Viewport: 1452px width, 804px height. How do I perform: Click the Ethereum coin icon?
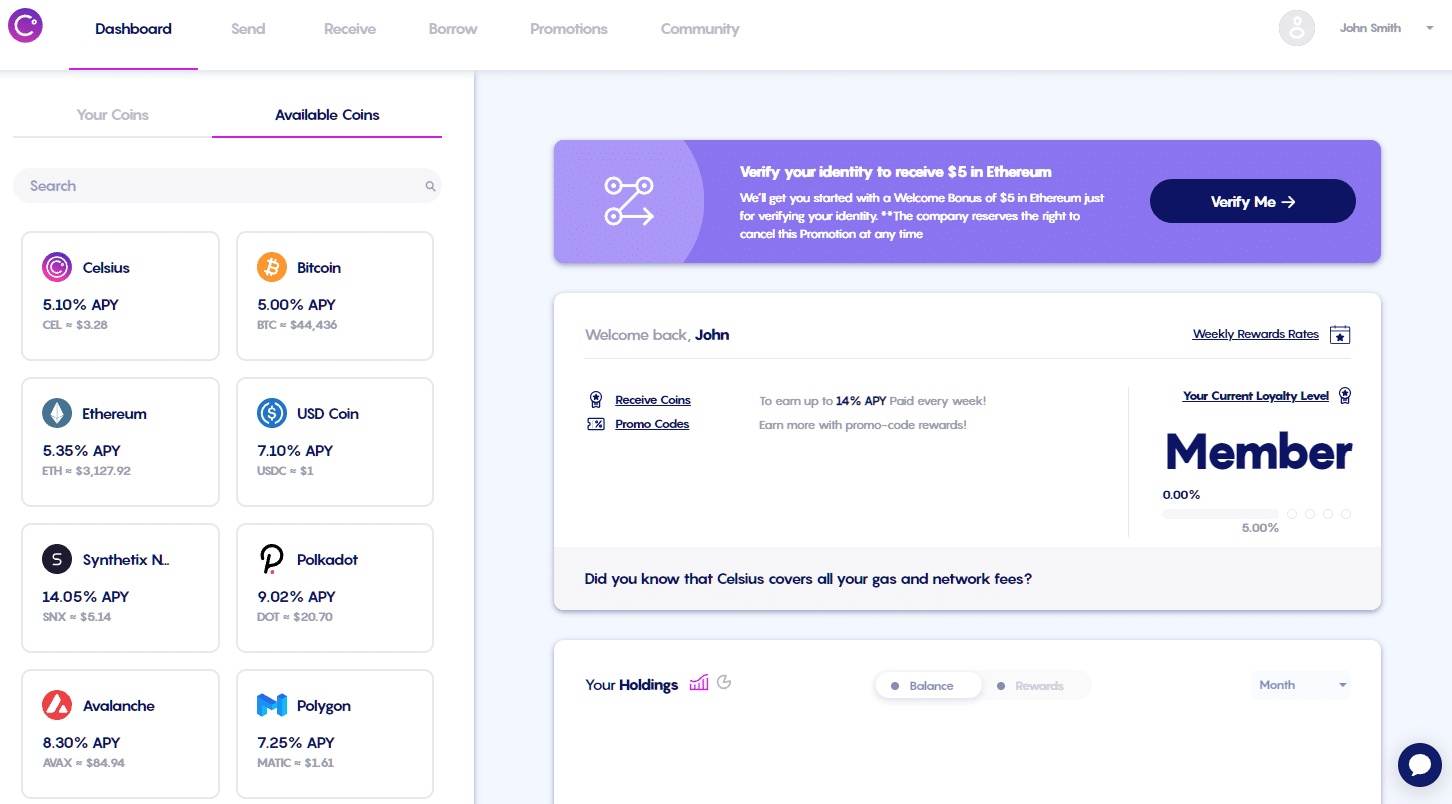coord(57,413)
